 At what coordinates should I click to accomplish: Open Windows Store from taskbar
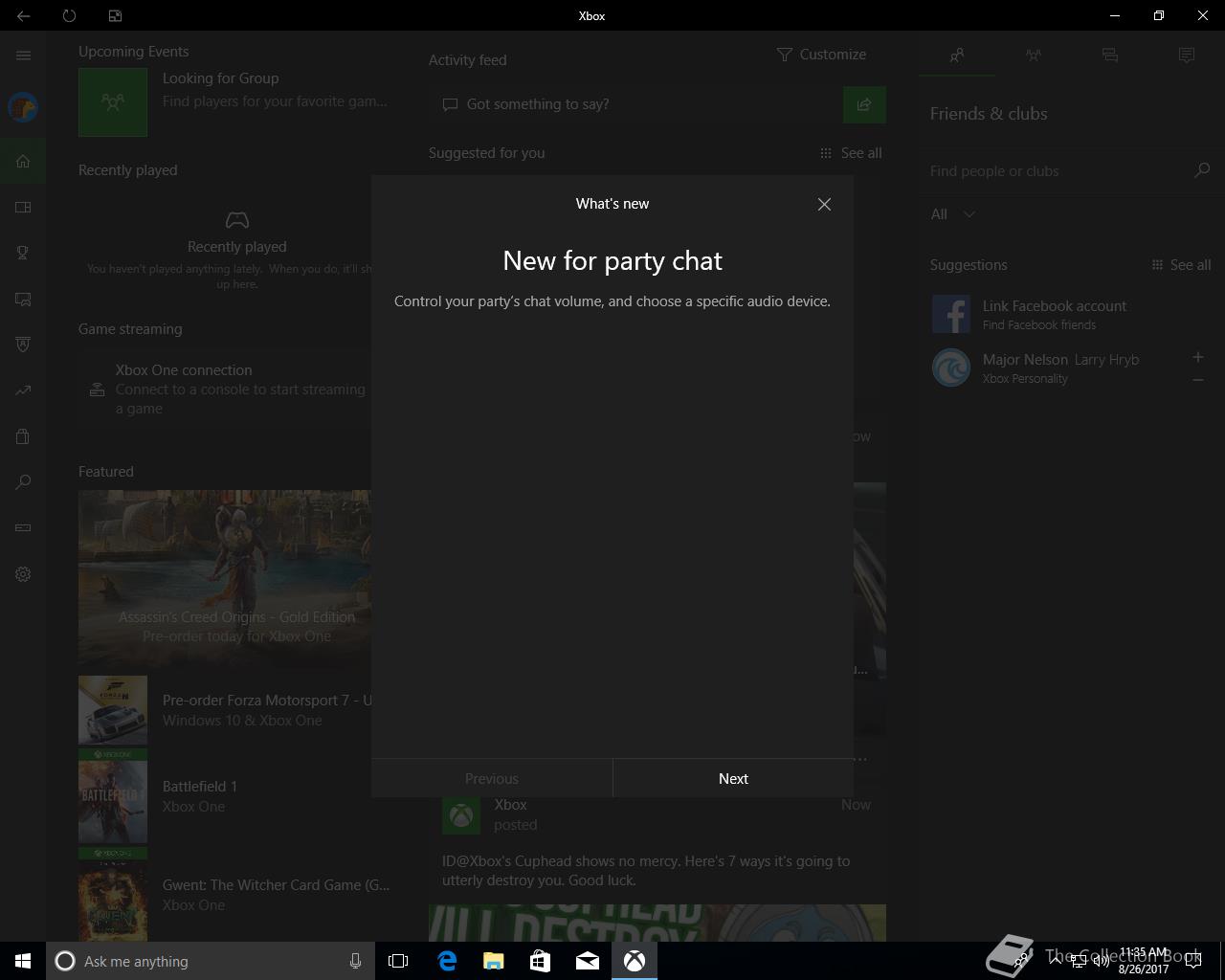tap(541, 961)
